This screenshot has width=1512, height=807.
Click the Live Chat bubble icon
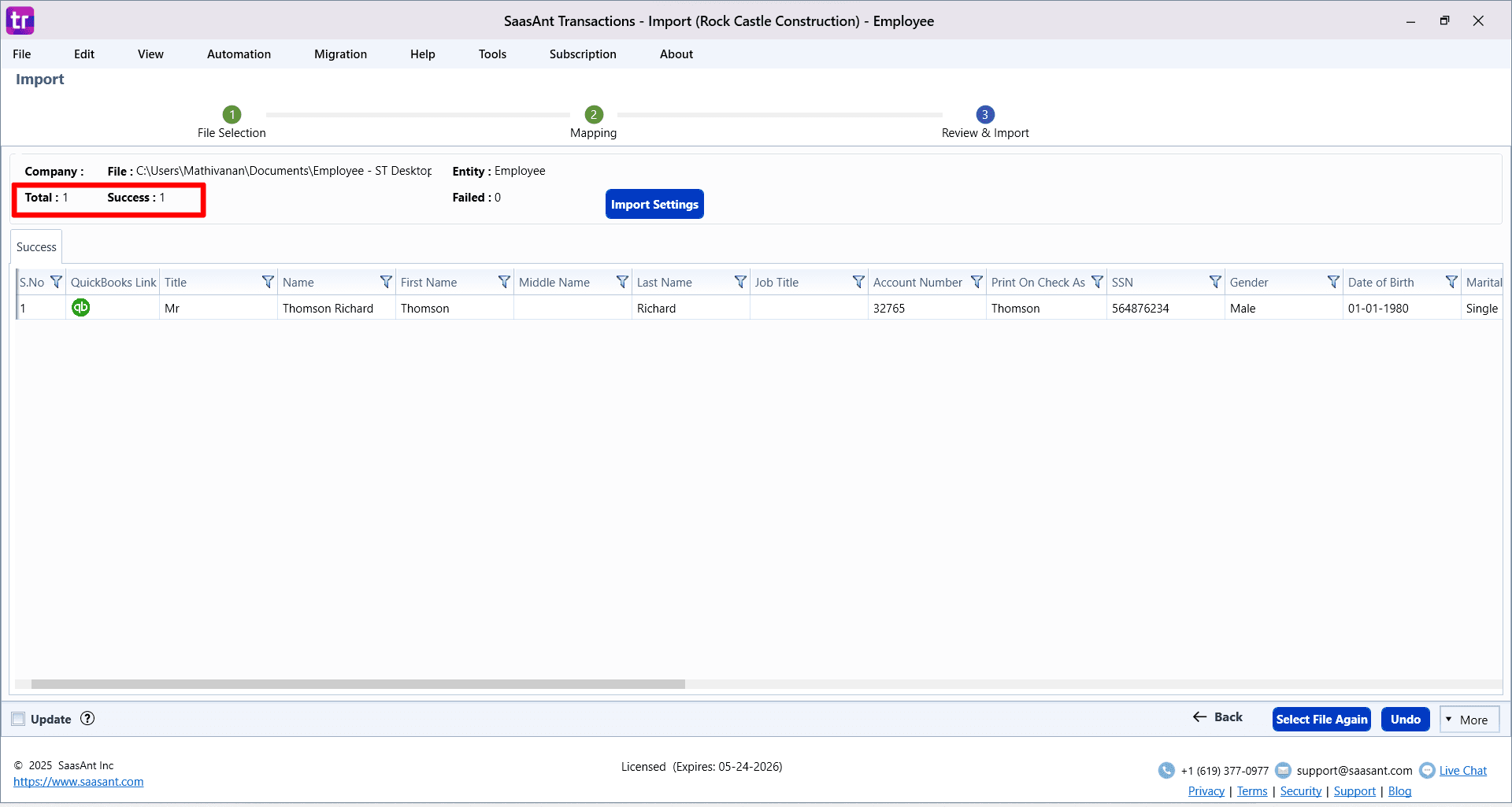click(x=1427, y=770)
